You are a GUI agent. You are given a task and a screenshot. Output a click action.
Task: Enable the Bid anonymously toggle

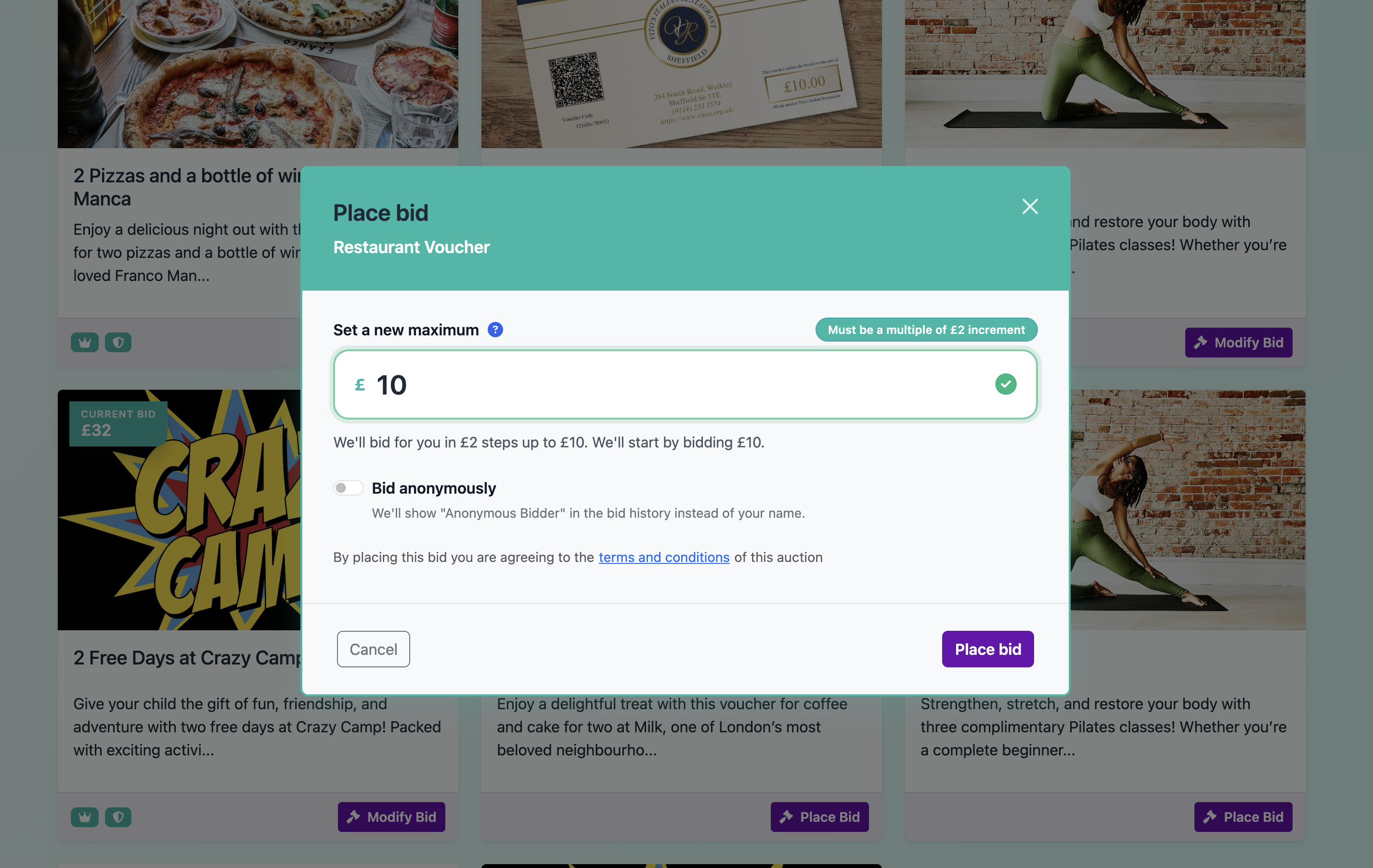pos(348,488)
